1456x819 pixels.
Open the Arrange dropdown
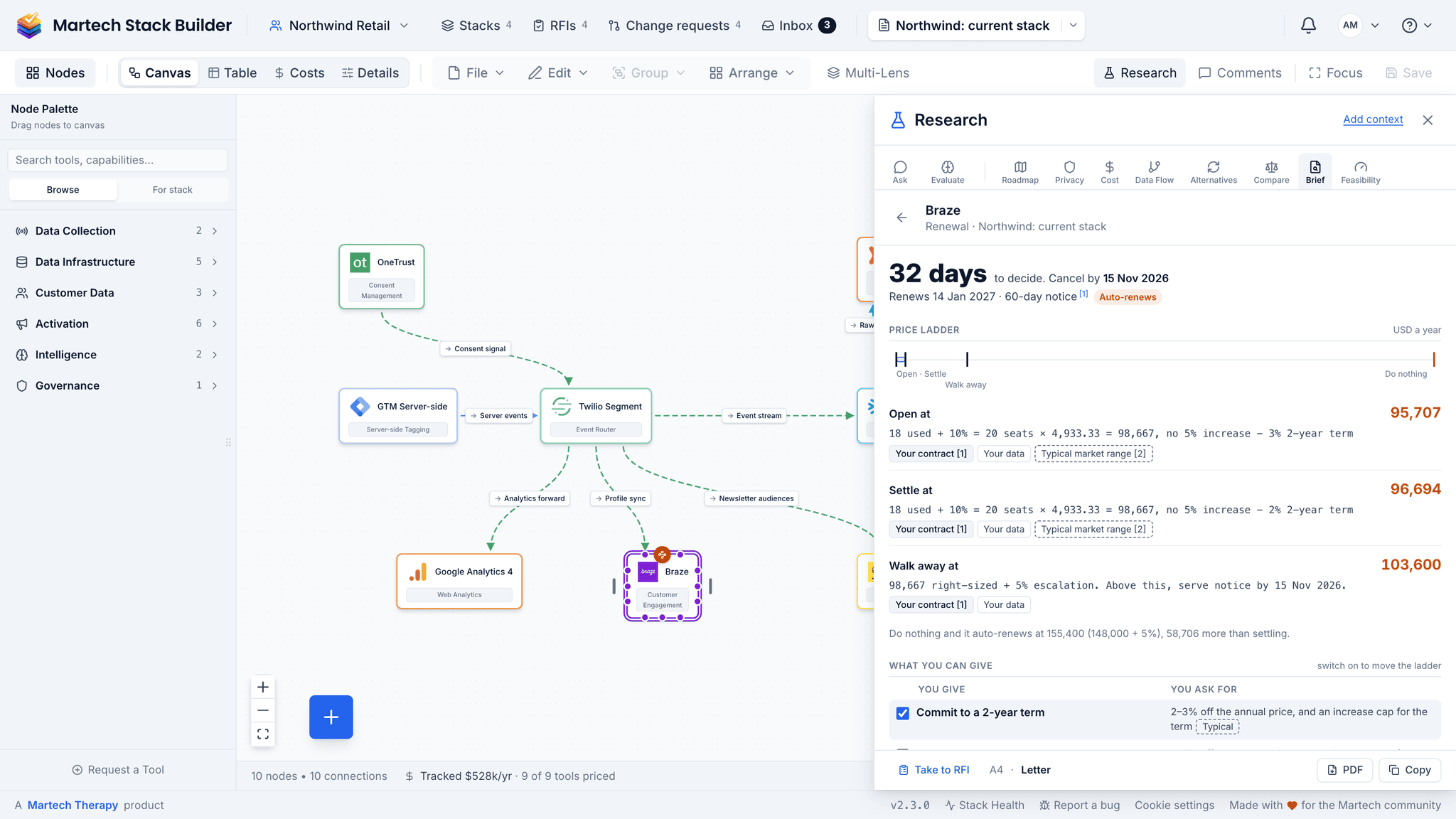(751, 73)
